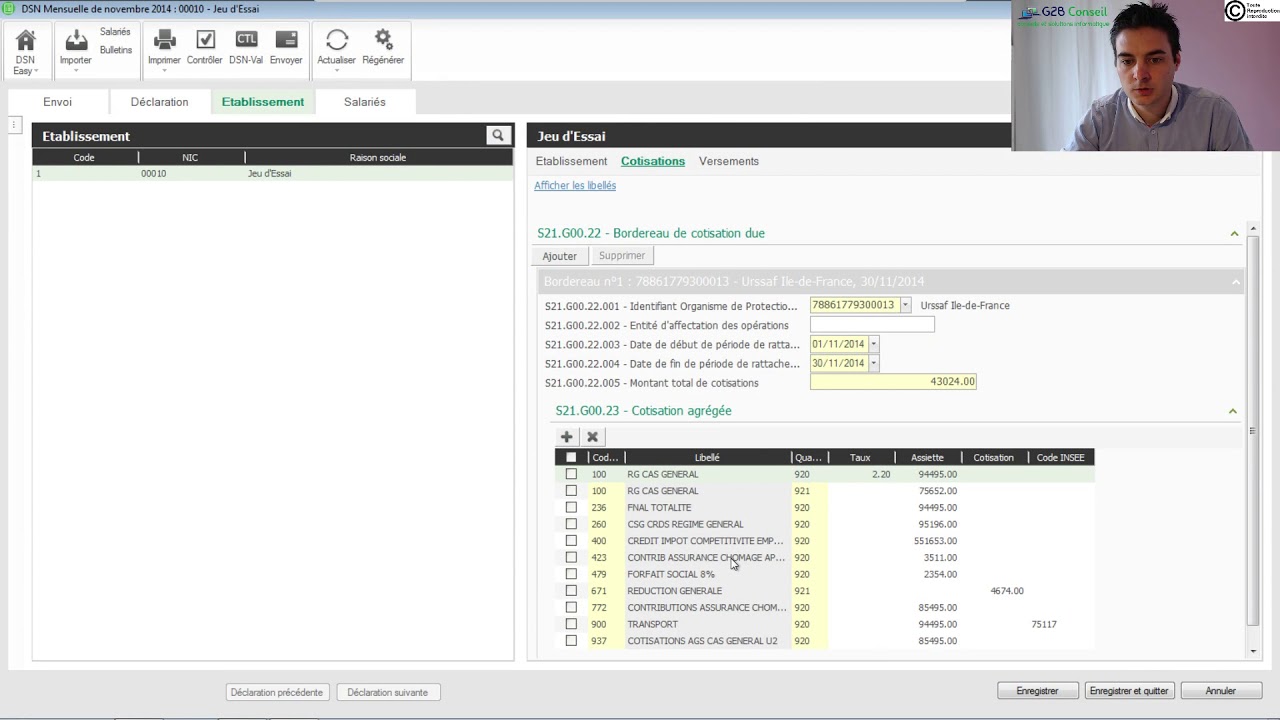This screenshot has height=720, width=1280.
Task: Click the CONTRIB ASSURANCE CHOMAGE row label
Action: 706,558
